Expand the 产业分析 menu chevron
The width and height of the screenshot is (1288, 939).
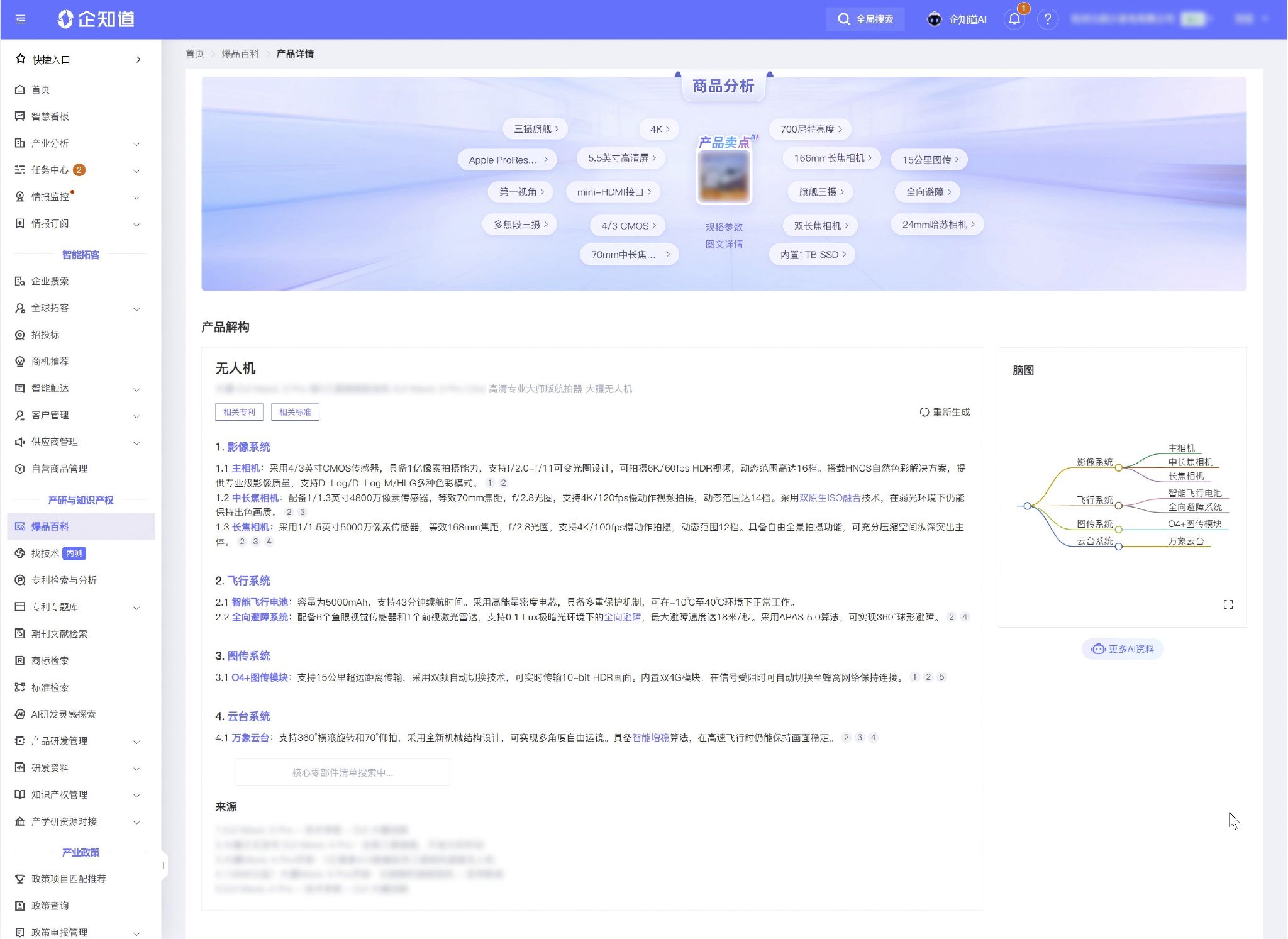[136, 144]
